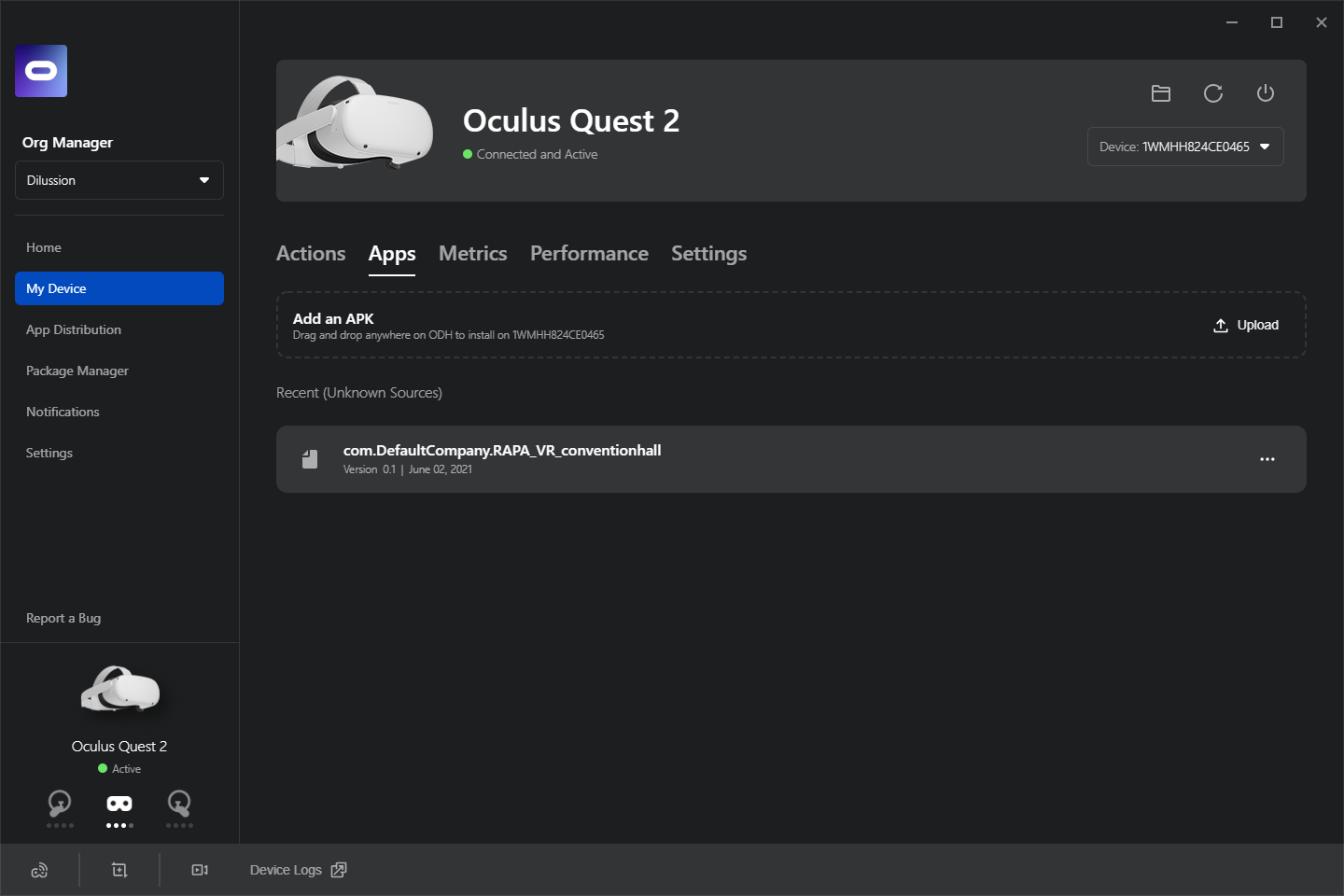1344x896 pixels.
Task: Click the Add an APK drop area
Action: pyautogui.click(x=791, y=325)
